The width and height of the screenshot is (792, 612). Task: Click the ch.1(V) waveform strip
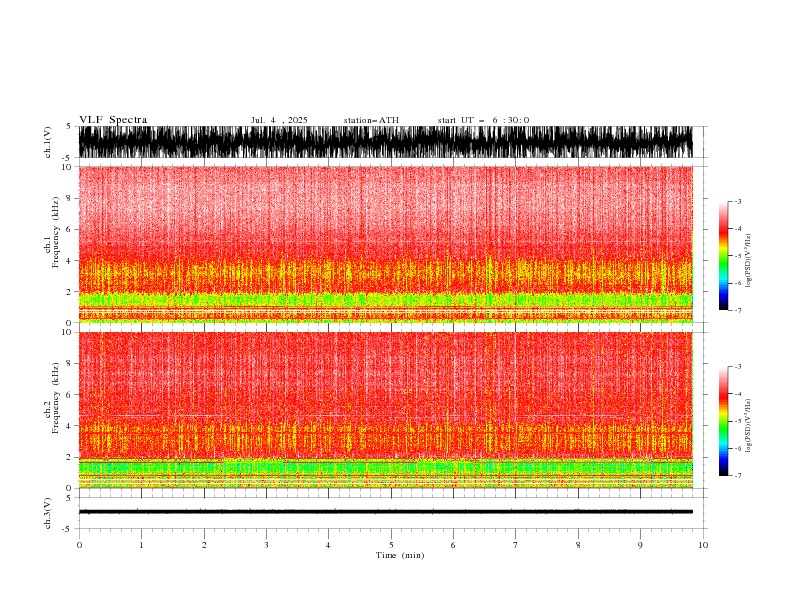(x=385, y=142)
